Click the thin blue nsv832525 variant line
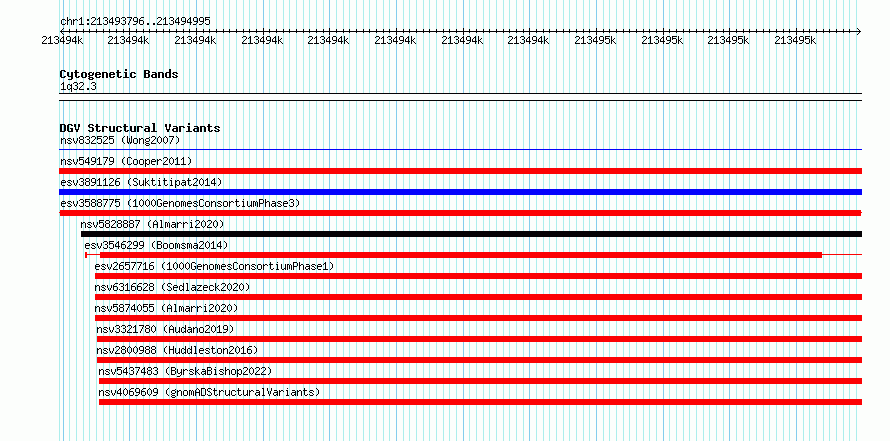 click(x=461, y=150)
